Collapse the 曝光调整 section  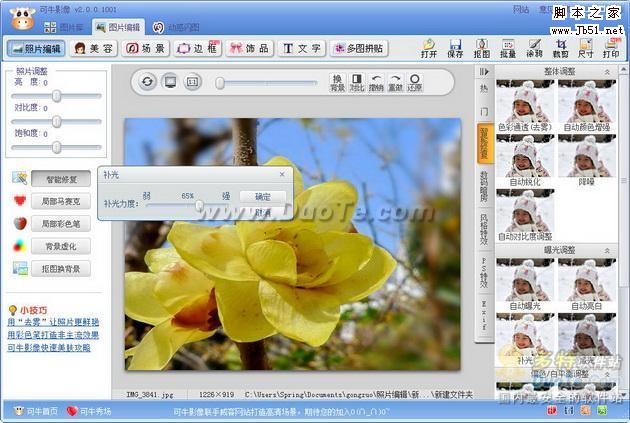click(x=607, y=250)
